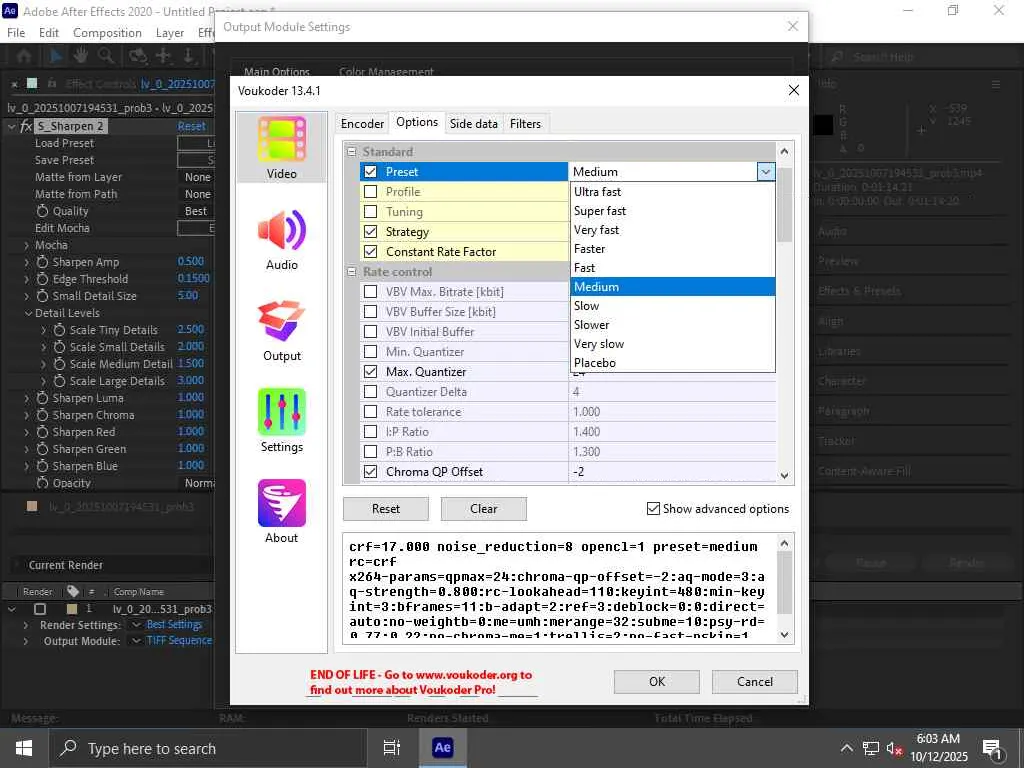Click the Preset dropdown arrow
The image size is (1024, 768).
[x=765, y=172]
